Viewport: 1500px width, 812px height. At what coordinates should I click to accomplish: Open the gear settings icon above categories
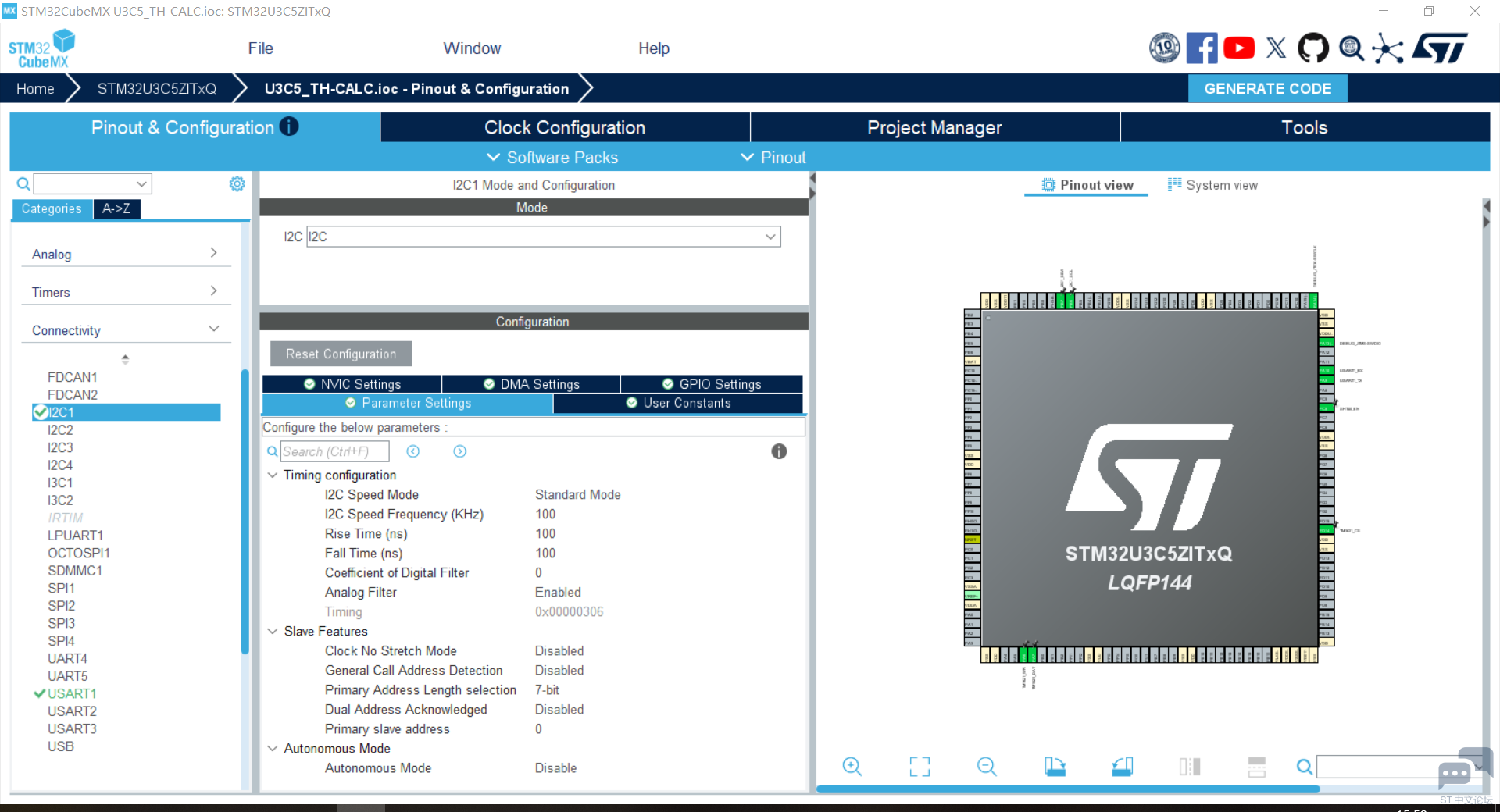(237, 183)
